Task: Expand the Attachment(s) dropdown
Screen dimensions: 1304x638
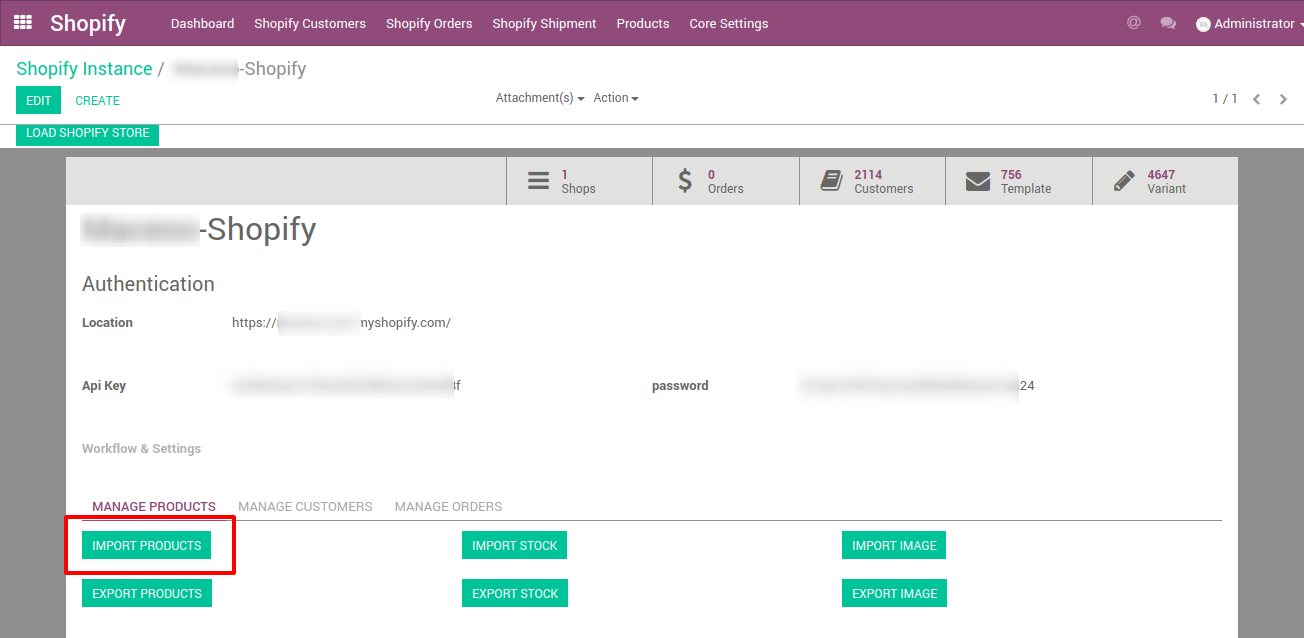Action: 540,98
